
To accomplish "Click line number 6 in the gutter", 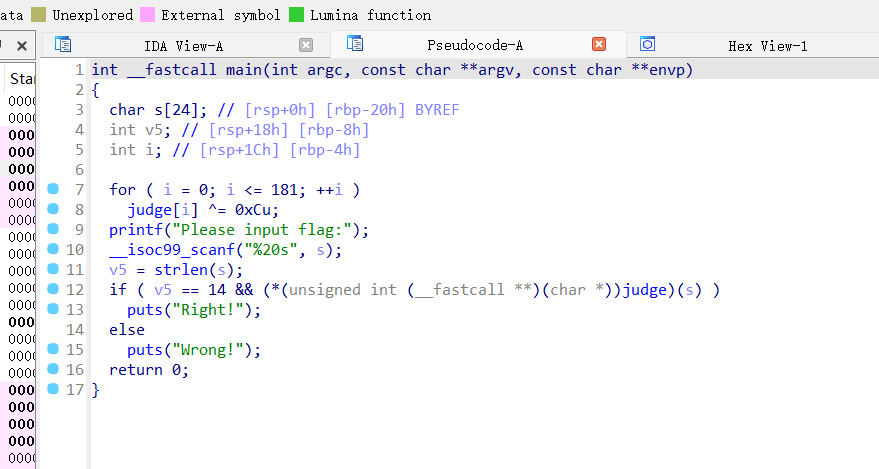I will [79, 170].
